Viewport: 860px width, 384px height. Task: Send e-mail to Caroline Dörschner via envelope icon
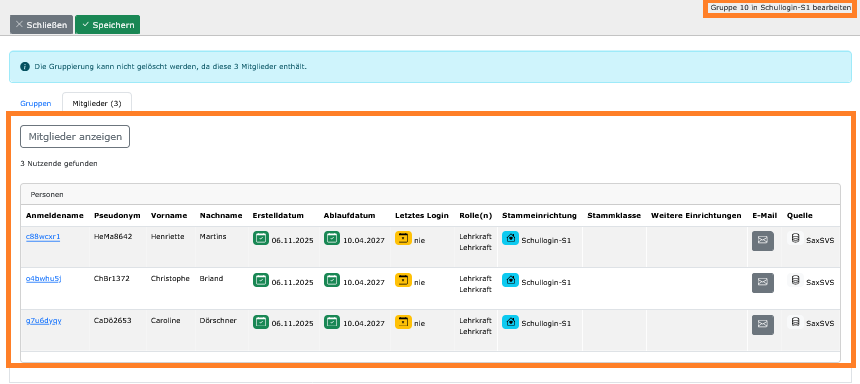pos(762,325)
